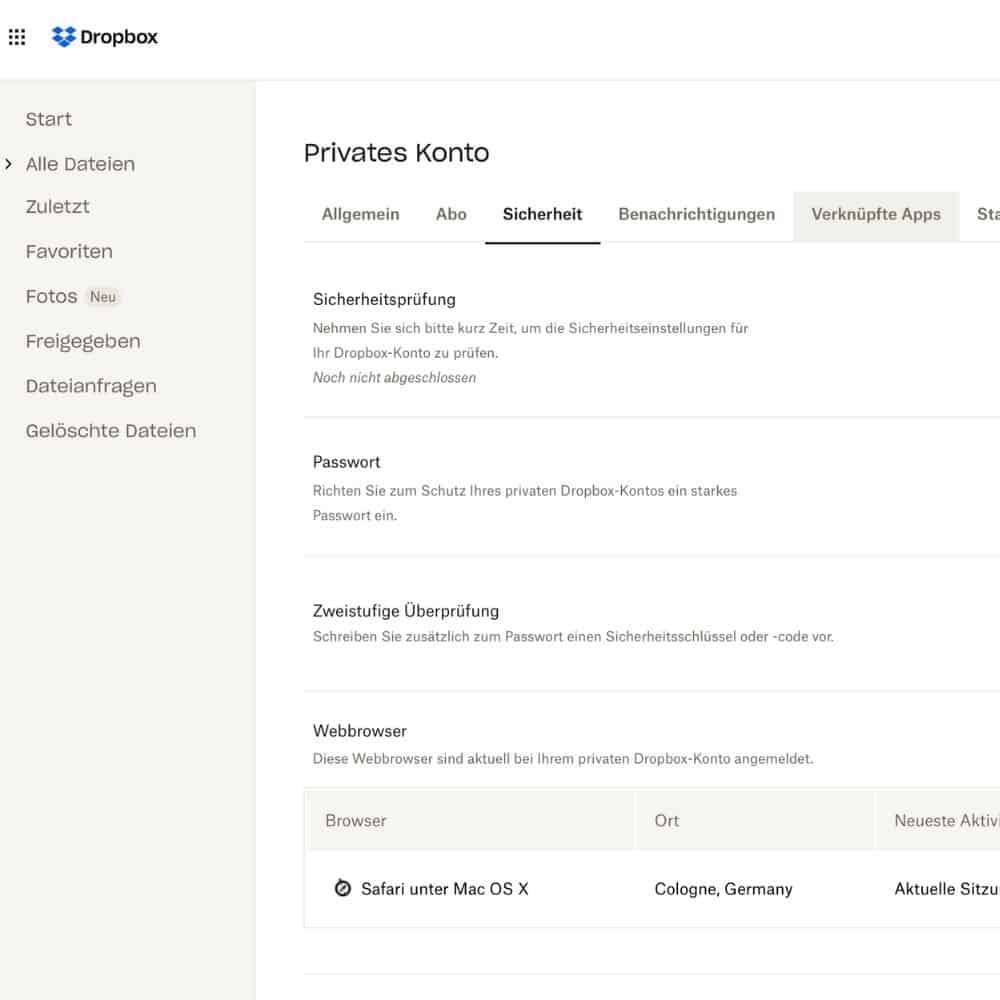Click the Dropbox logo
This screenshot has height=1000, width=1000.
105,37
